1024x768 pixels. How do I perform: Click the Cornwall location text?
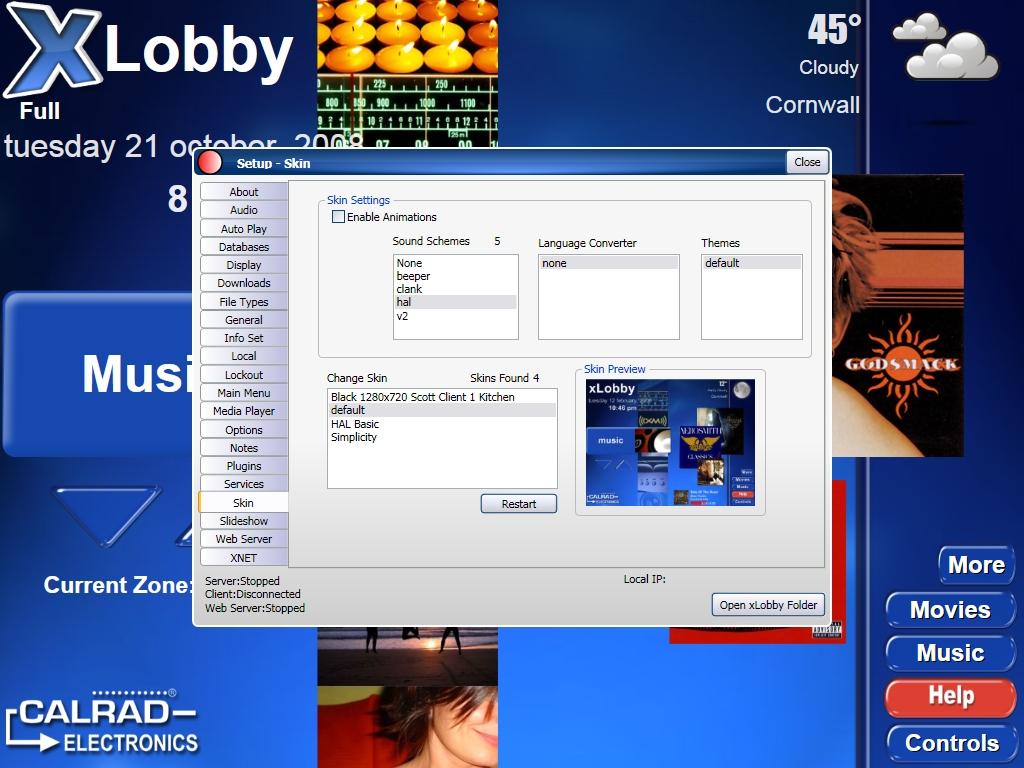point(812,104)
